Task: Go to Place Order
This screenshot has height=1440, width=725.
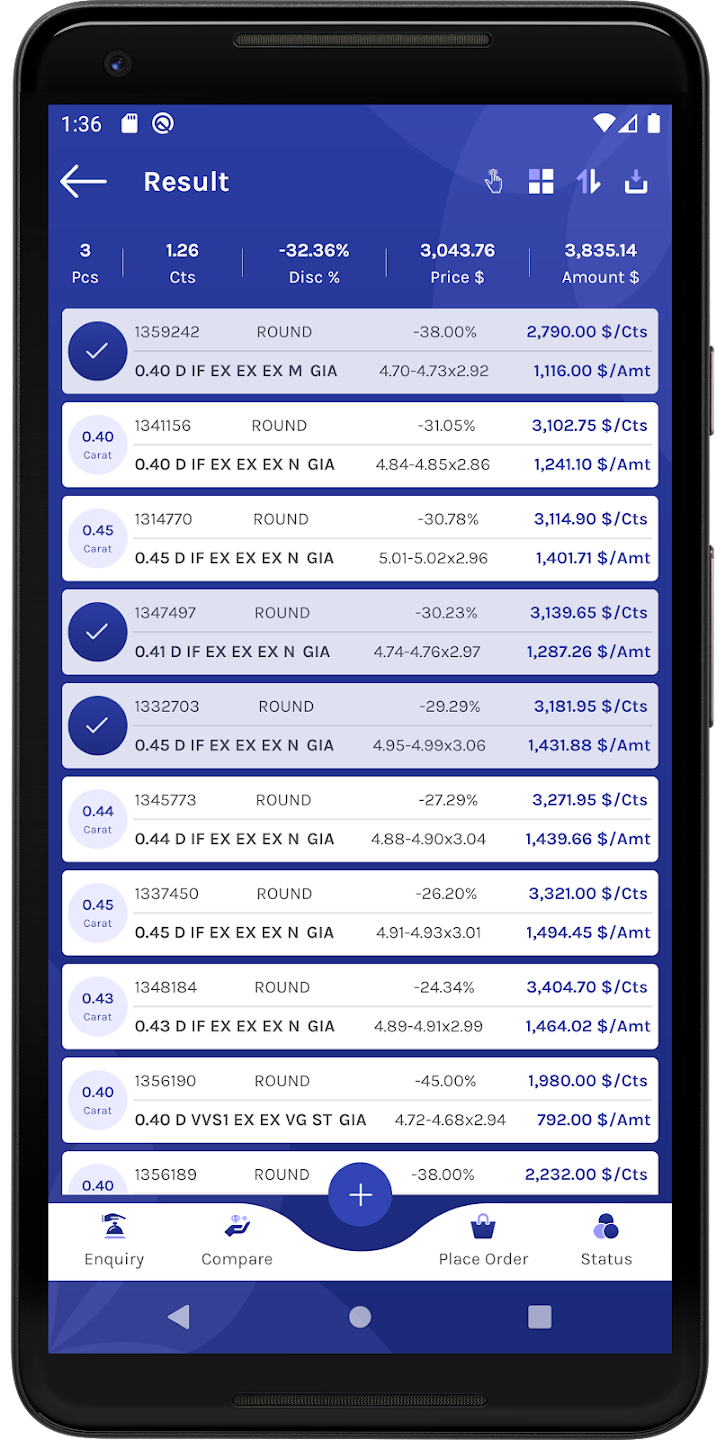Action: [483, 1241]
